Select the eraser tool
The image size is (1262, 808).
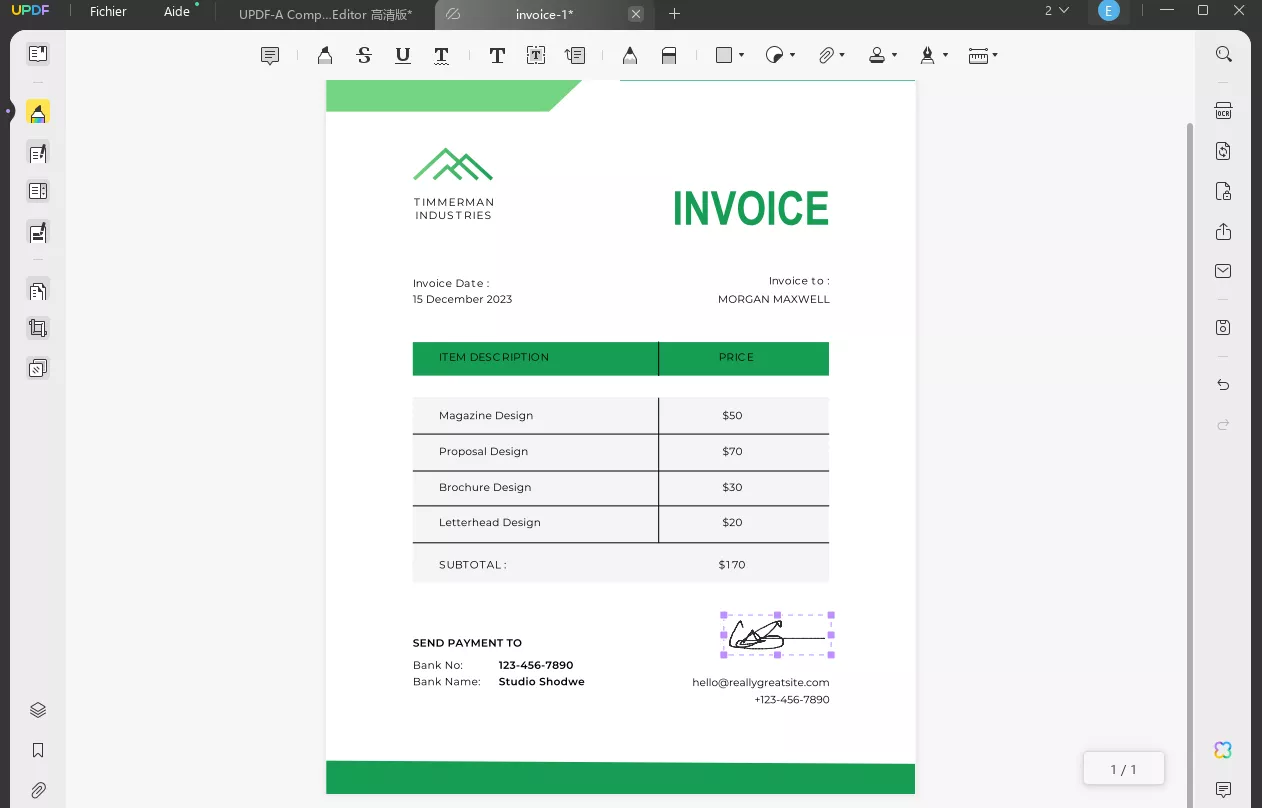(x=668, y=55)
